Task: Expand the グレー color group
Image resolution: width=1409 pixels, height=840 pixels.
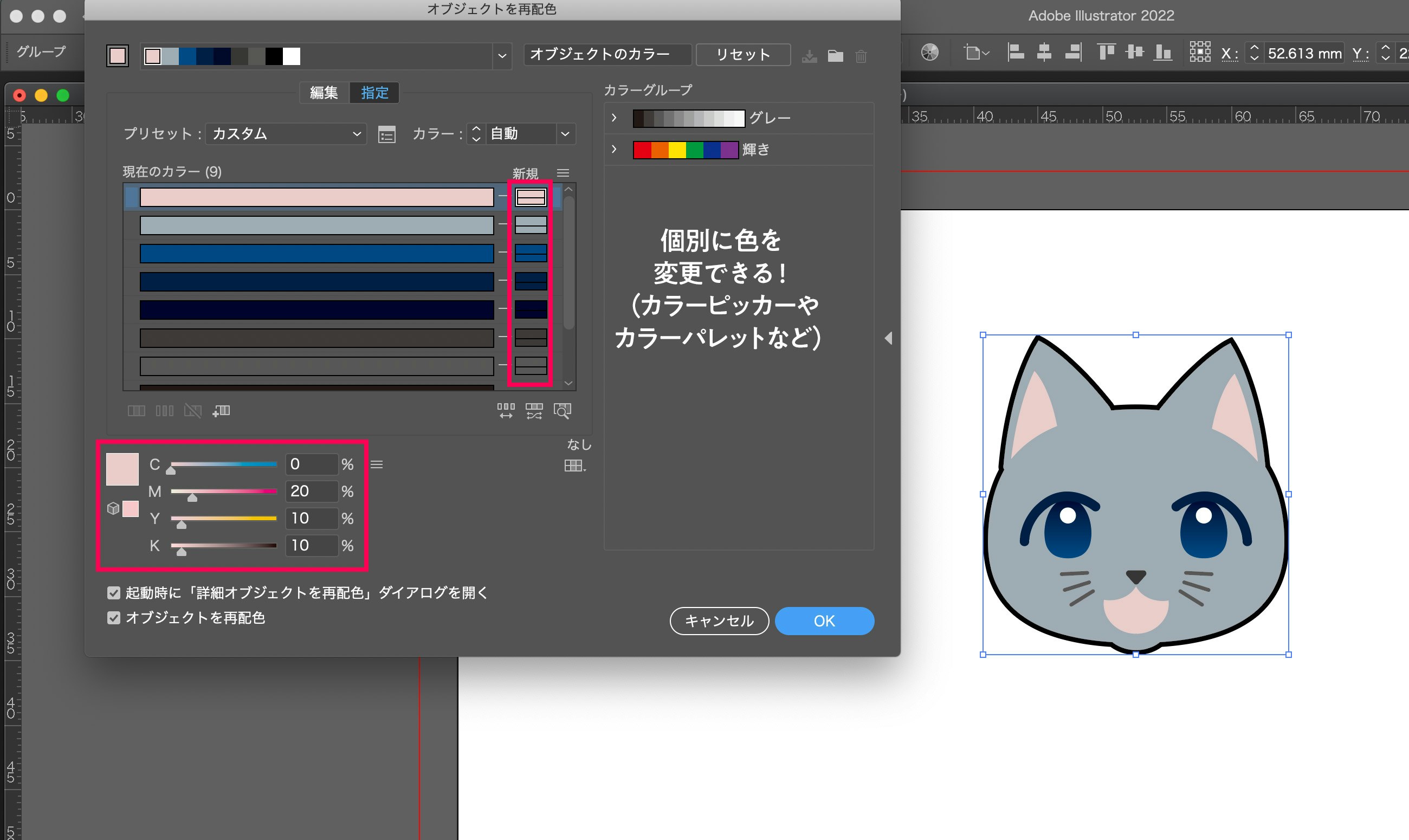Action: click(x=615, y=117)
